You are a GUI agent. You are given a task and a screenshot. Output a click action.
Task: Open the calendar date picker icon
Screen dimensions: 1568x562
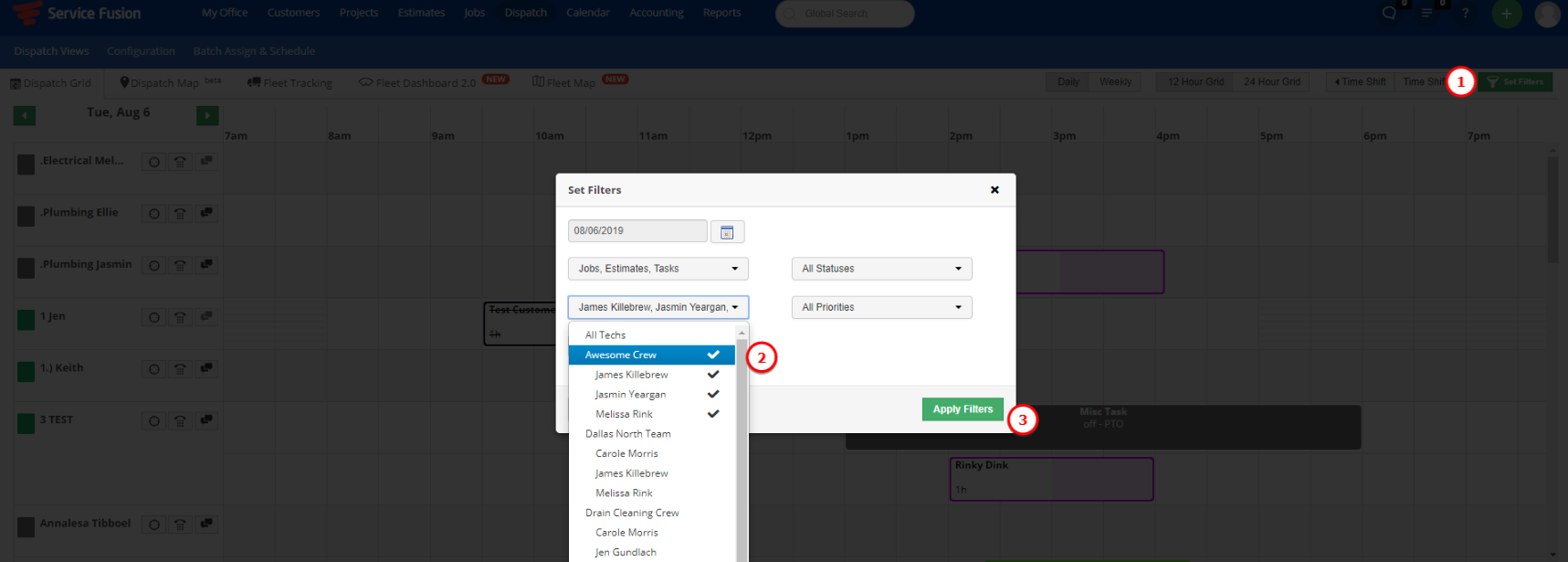coord(727,232)
